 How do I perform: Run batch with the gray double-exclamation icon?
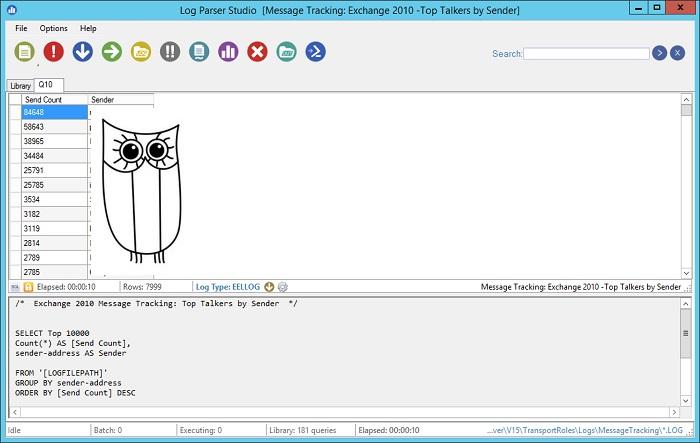(x=170, y=52)
